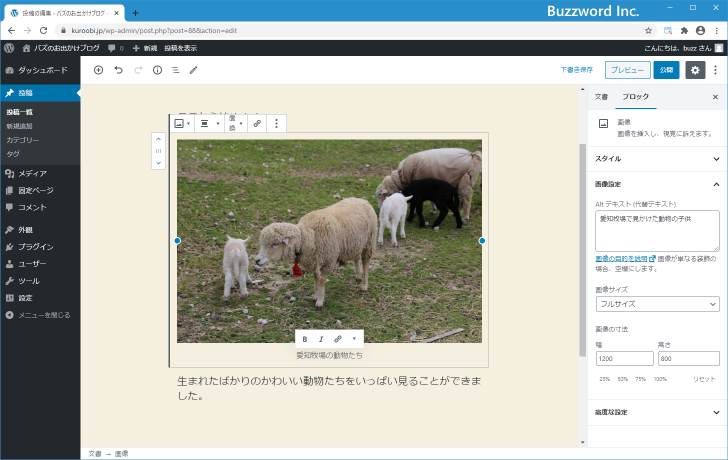
Task: Open ダッシュボード in sidebar
Action: click(x=40, y=70)
